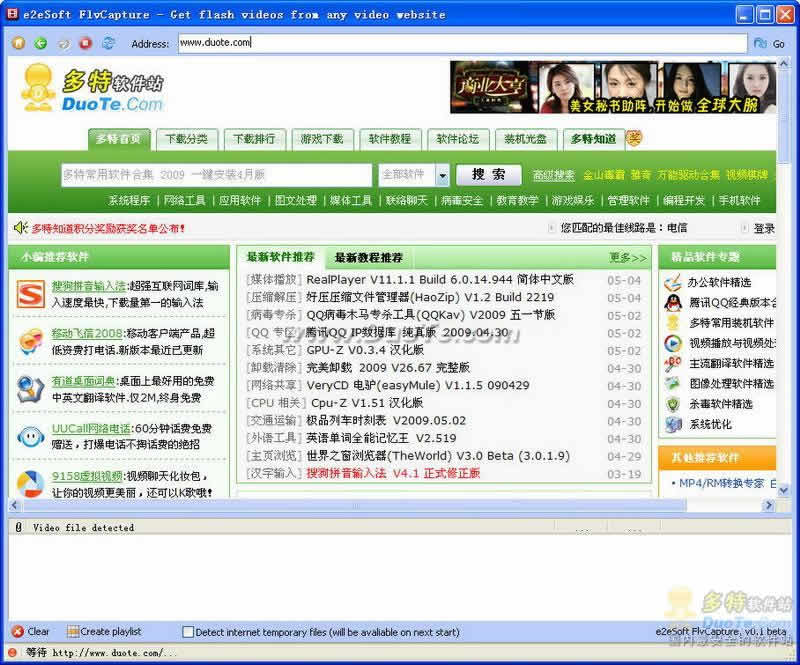Click the 杀毒软件精选 shield icon
800x665 pixels.
(673, 404)
